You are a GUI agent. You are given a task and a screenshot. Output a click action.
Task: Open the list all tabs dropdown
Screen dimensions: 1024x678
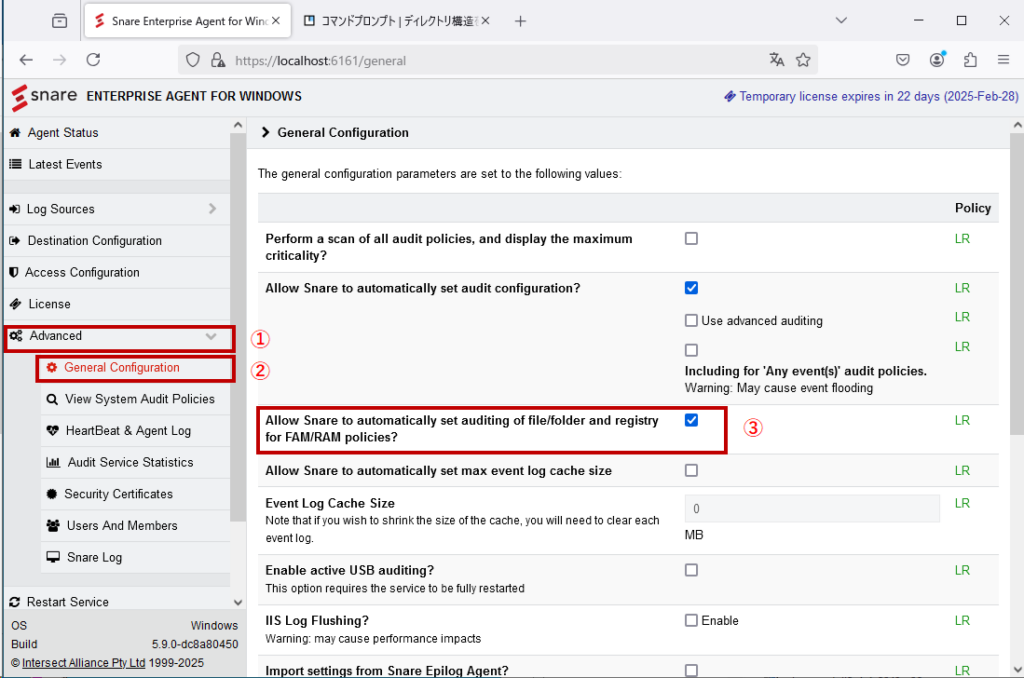pos(841,21)
